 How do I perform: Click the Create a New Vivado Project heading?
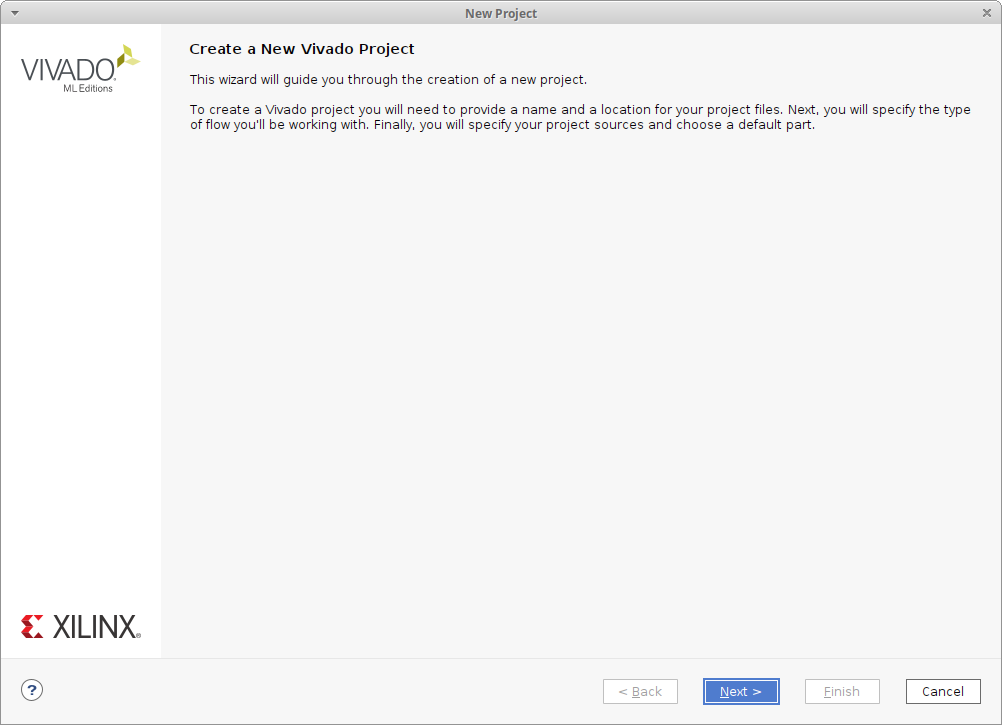tap(301, 49)
